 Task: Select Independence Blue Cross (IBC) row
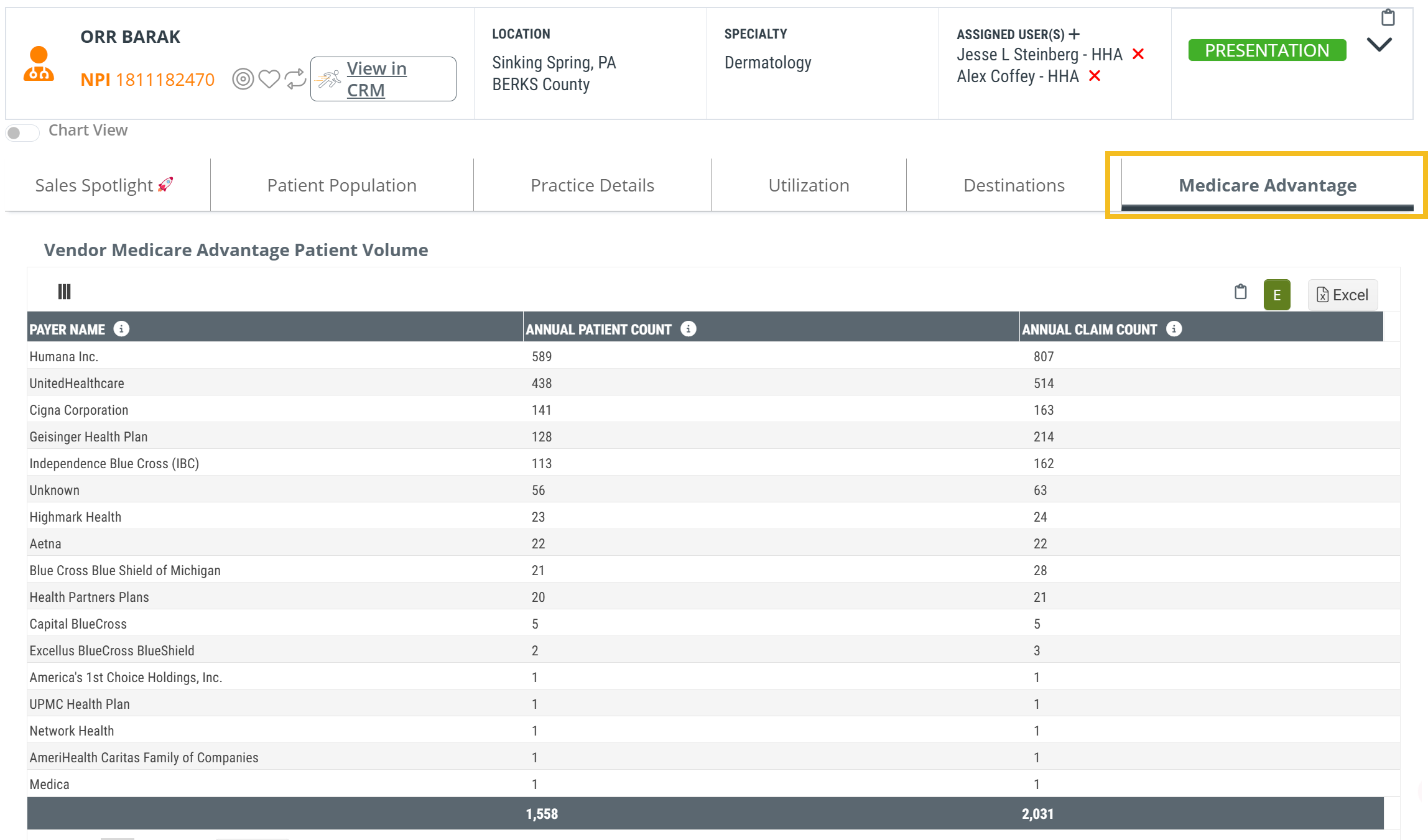(x=713, y=463)
